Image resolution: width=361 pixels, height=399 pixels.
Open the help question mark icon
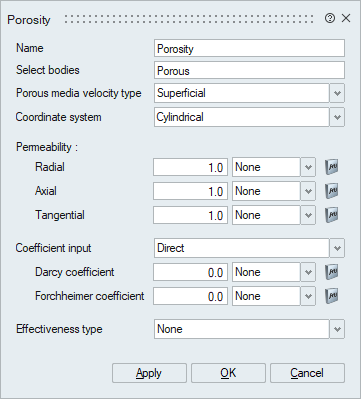329,18
